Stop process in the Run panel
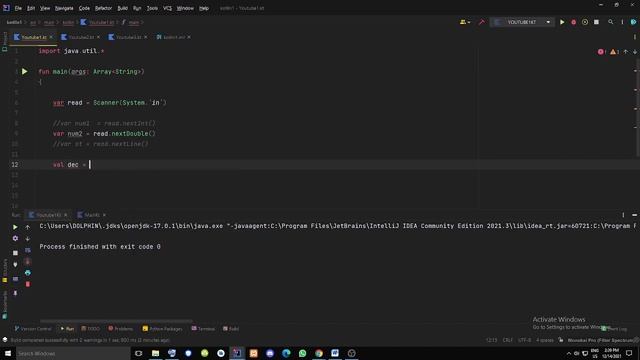This screenshot has height=360, width=640. [15, 253]
